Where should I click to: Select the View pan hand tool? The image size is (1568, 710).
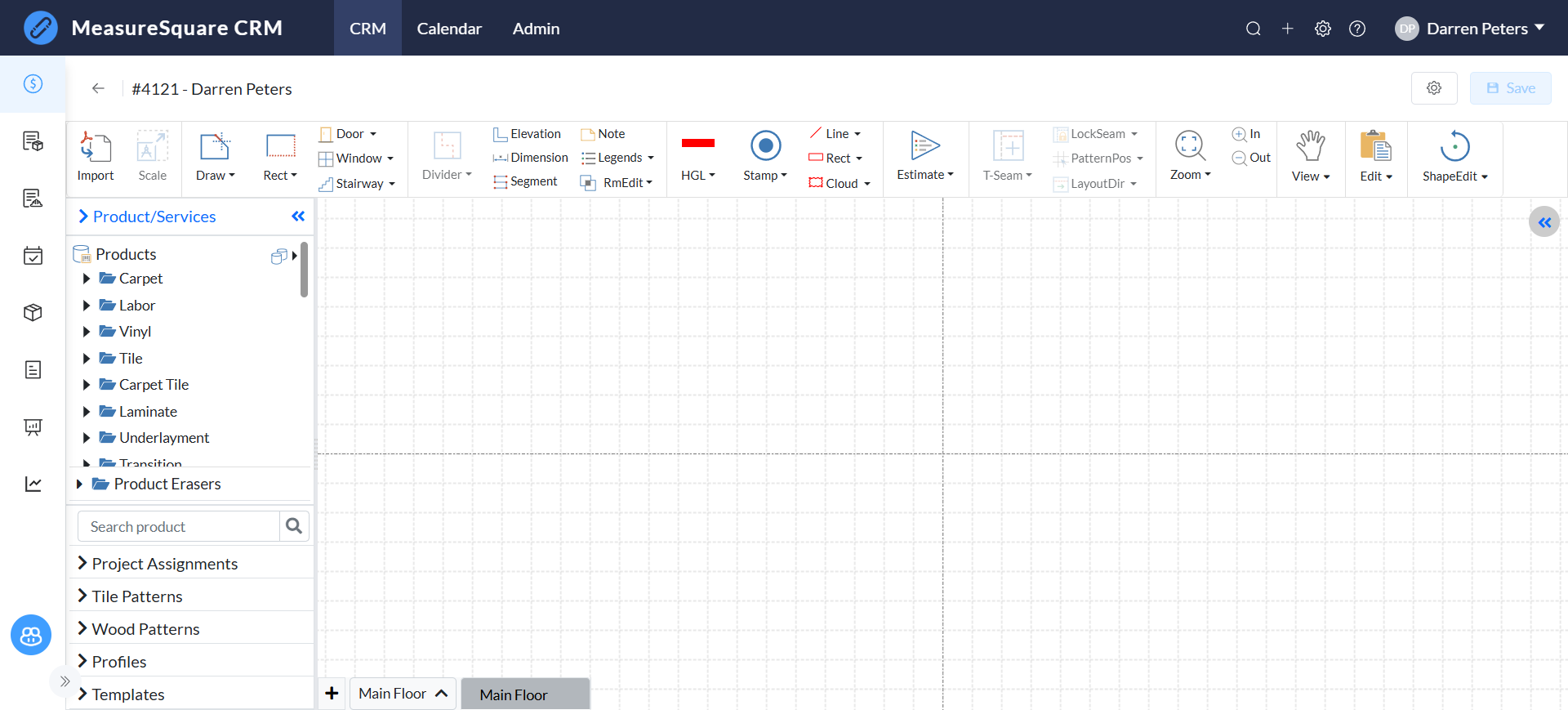[x=1311, y=146]
